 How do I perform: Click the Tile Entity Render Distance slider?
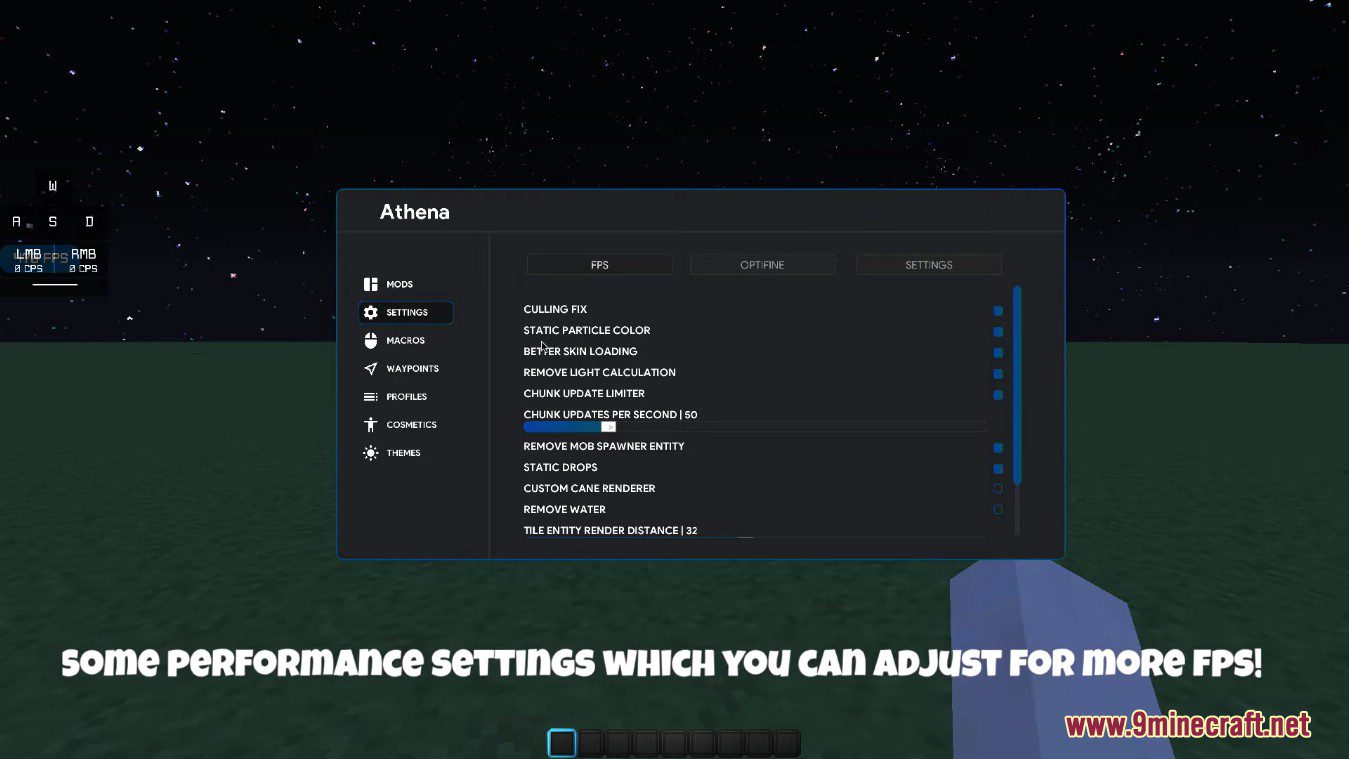755,538
